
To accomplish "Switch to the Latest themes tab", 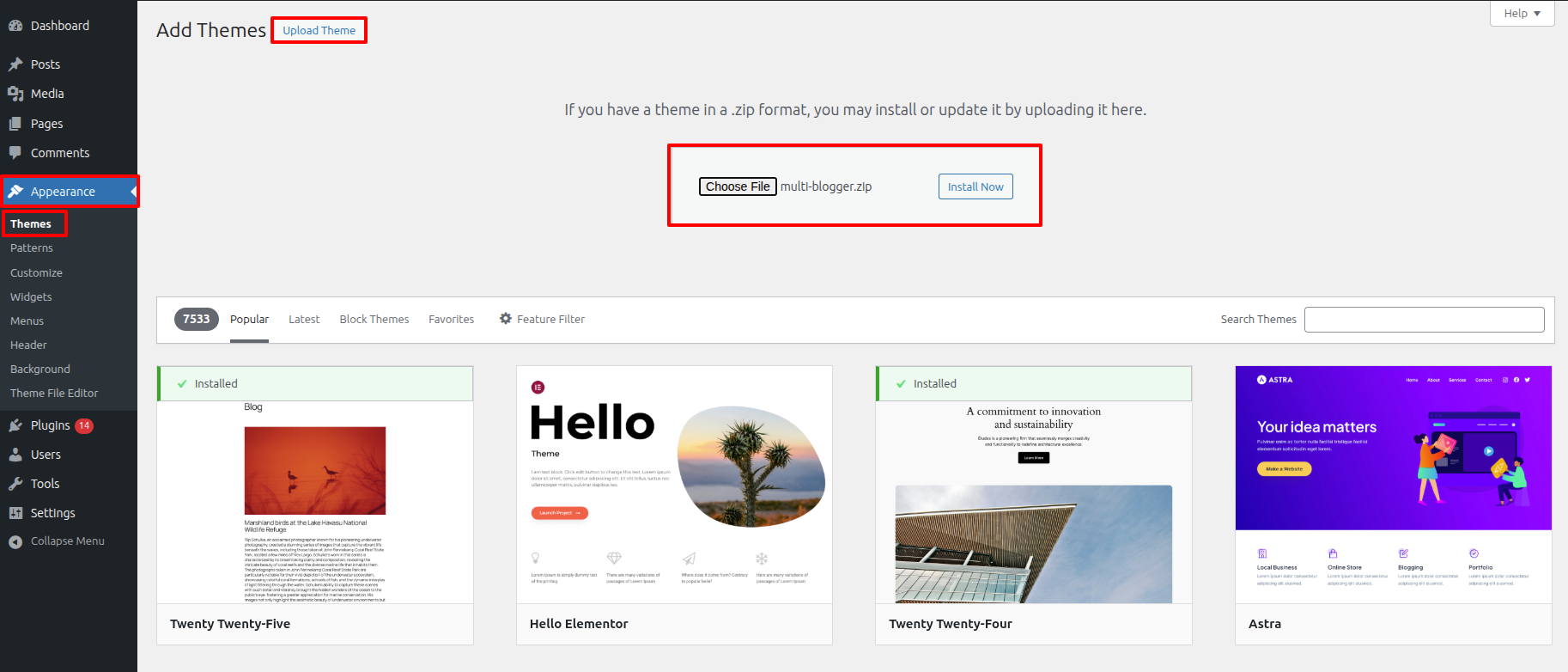I will coord(304,319).
